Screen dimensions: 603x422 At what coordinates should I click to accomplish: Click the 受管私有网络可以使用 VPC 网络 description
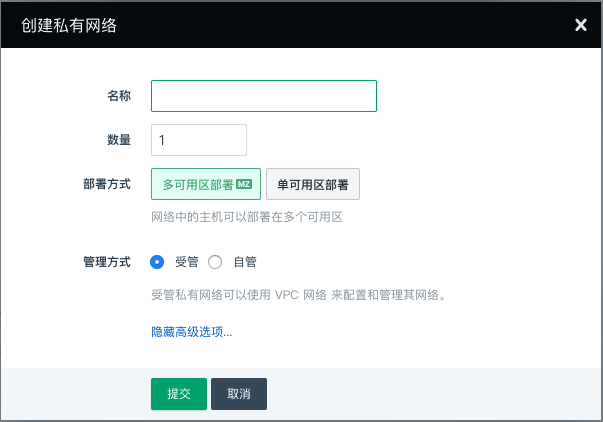click(x=298, y=295)
